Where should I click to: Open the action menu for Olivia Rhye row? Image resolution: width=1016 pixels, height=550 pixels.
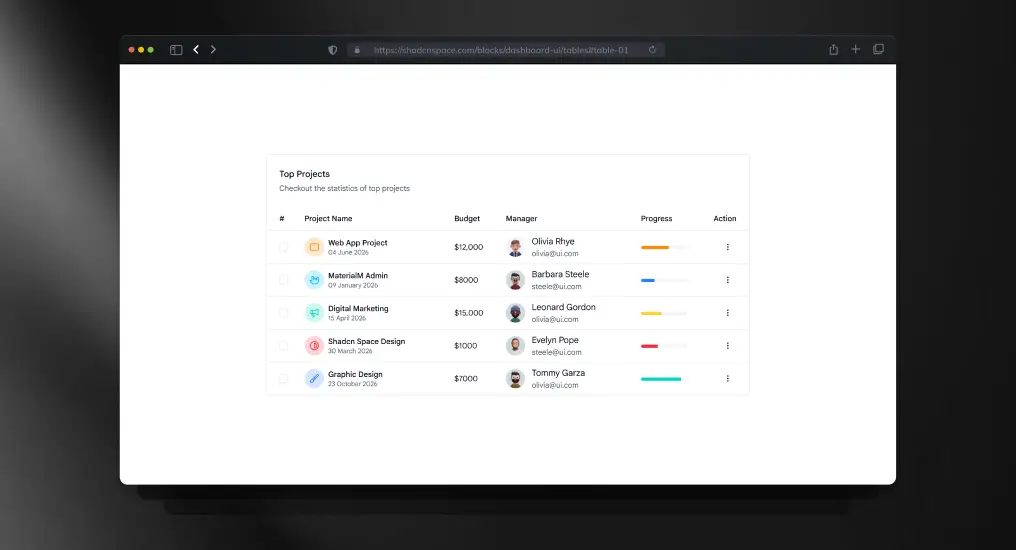point(727,247)
